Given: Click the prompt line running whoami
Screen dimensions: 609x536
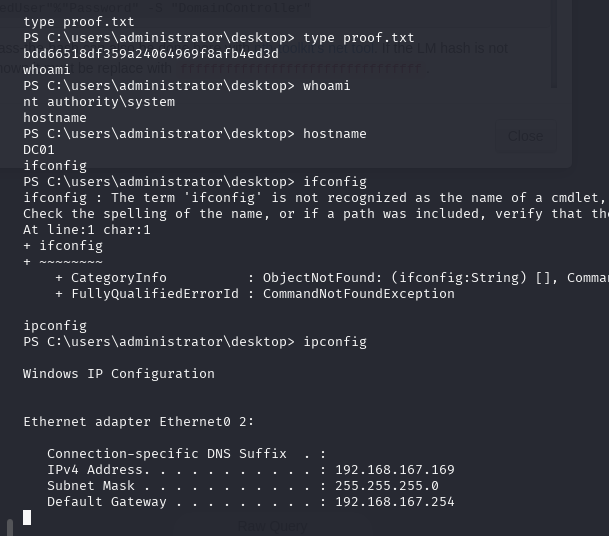Looking at the screenshot, I should (187, 85).
